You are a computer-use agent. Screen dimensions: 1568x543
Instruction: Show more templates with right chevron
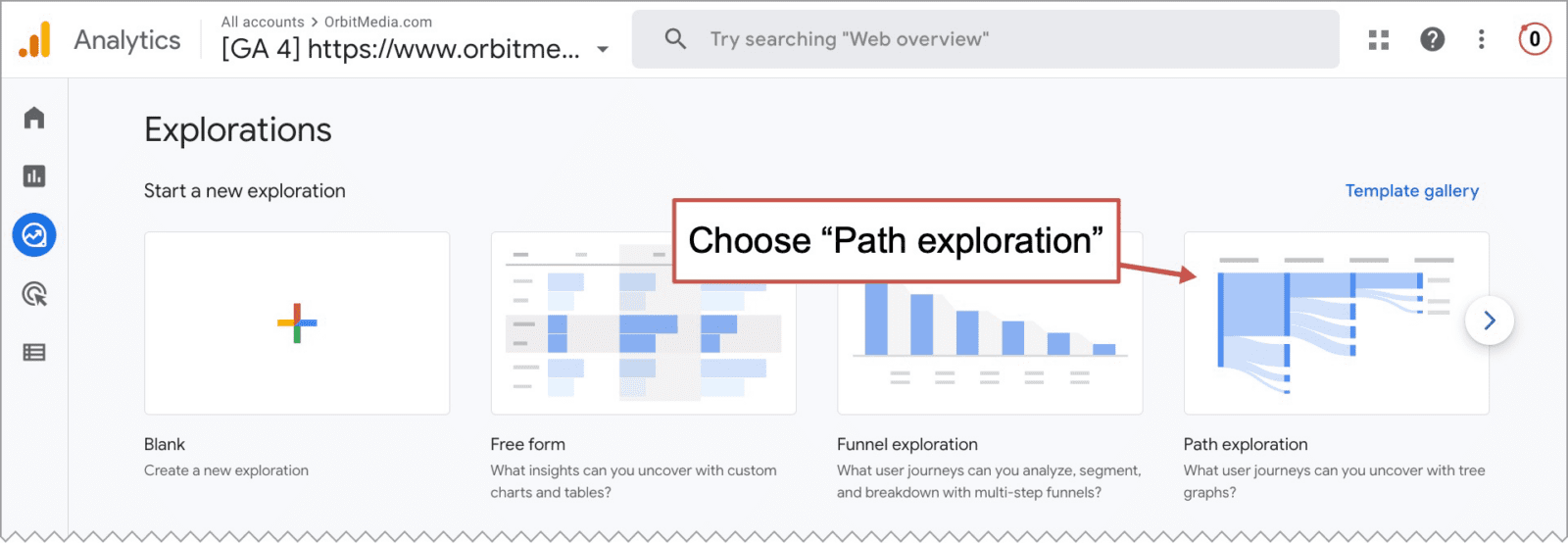pos(1490,321)
